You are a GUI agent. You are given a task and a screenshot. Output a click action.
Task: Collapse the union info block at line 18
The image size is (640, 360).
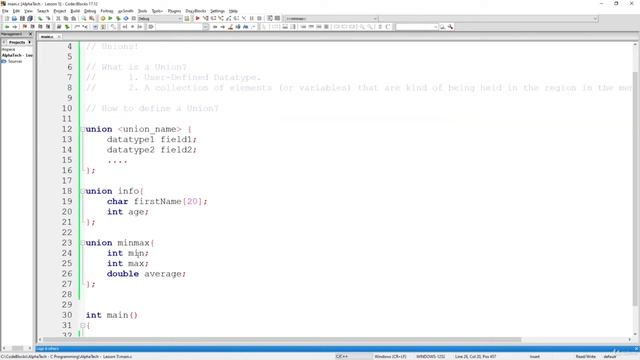[x=82, y=191]
